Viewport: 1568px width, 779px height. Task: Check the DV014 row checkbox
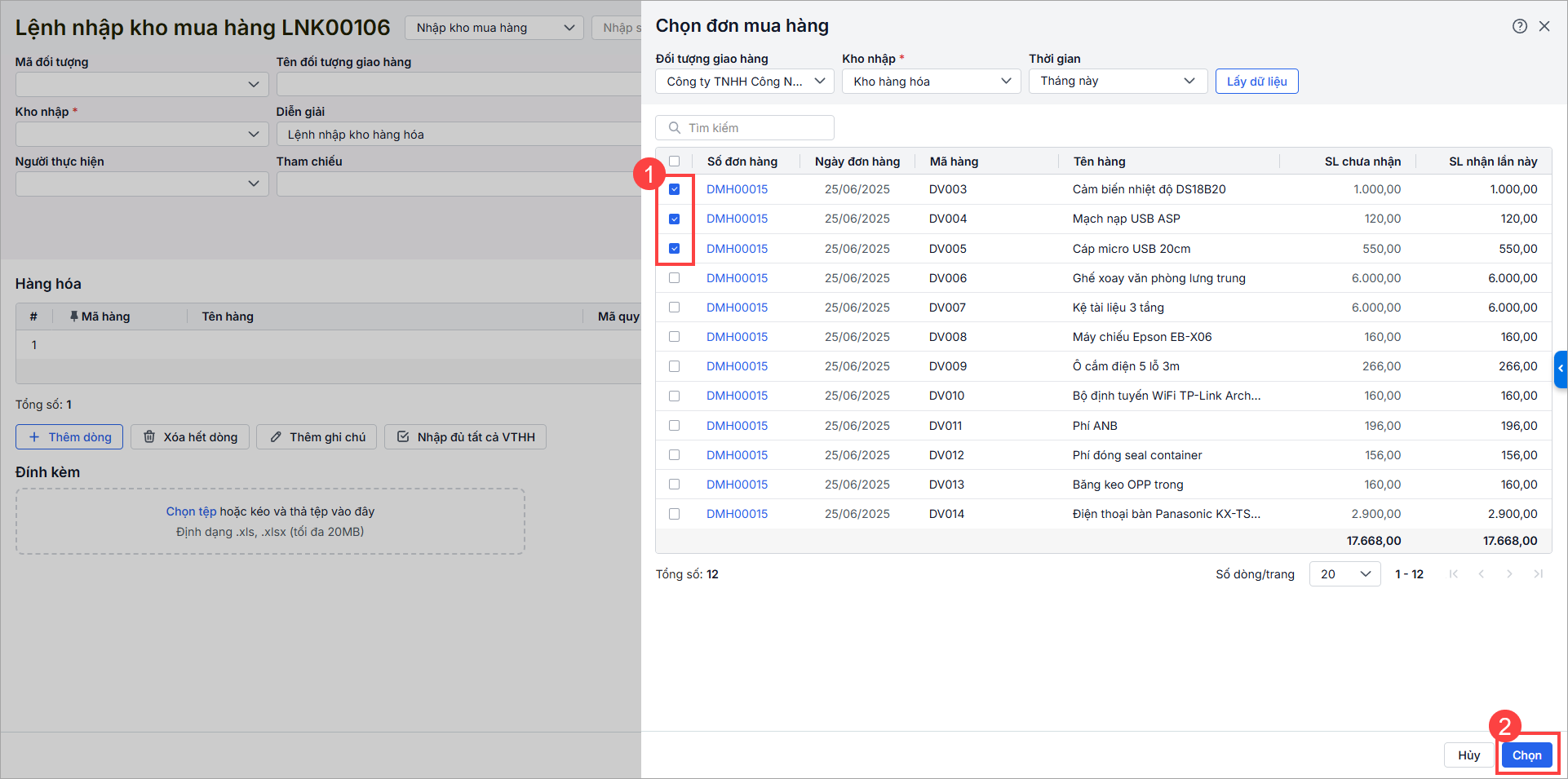click(x=674, y=514)
